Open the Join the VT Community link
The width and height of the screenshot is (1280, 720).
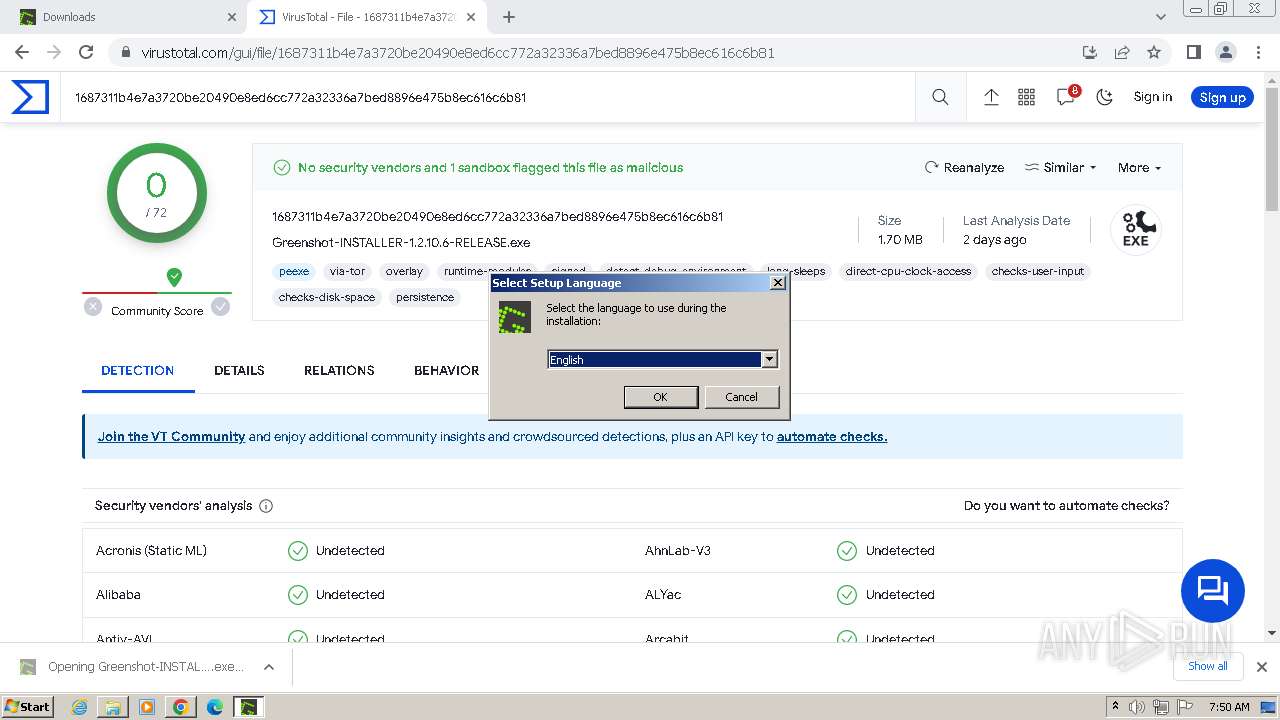pos(171,437)
